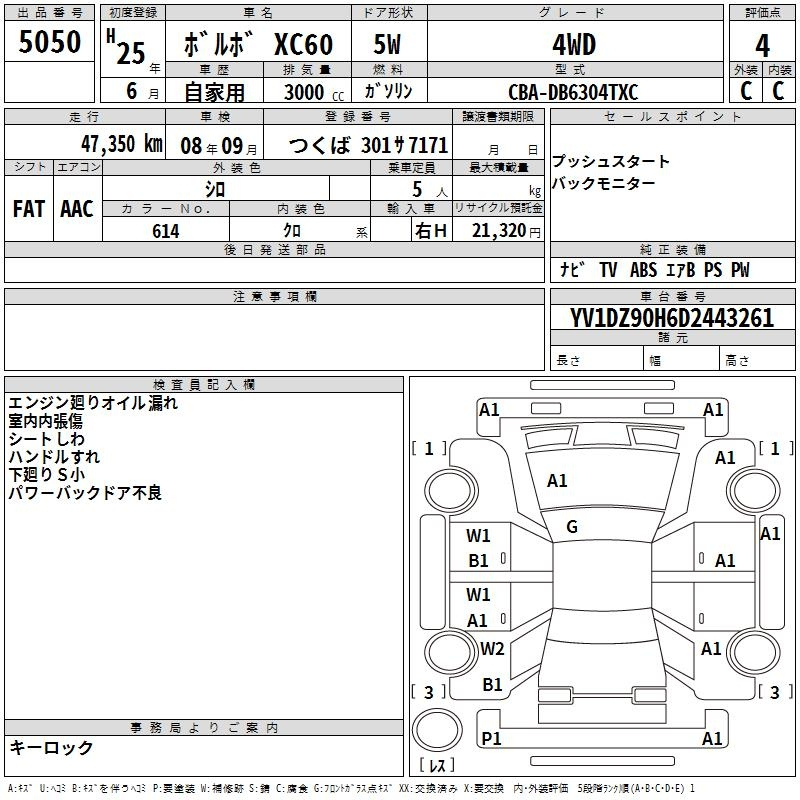Viewport: 800px width, 800px height.
Task: Click the G windshield damage mark
Action: [572, 527]
